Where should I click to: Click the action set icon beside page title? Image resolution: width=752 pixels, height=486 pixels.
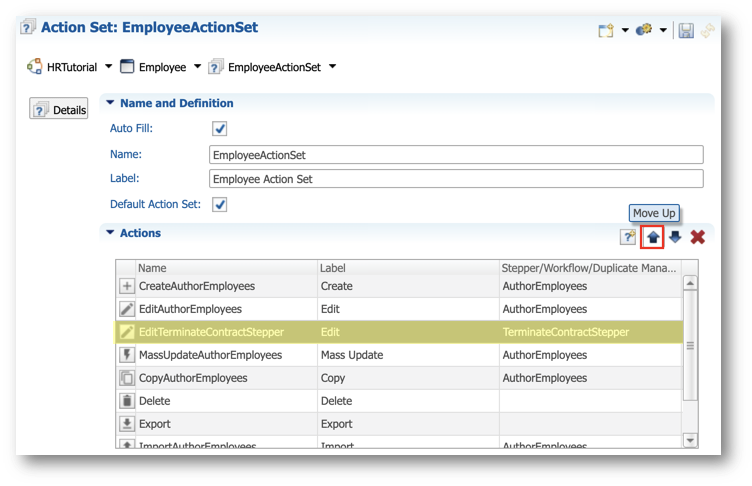pyautogui.click(x=28, y=27)
